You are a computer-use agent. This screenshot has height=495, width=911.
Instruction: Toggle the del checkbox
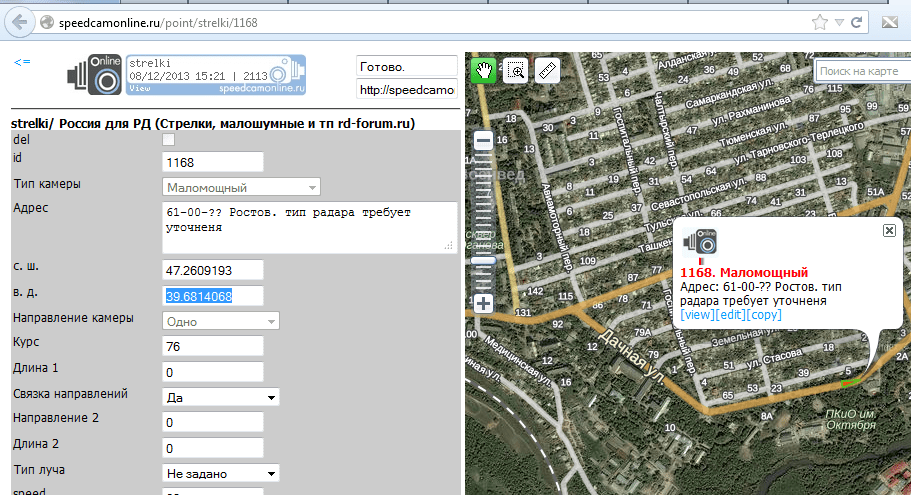pos(168,140)
